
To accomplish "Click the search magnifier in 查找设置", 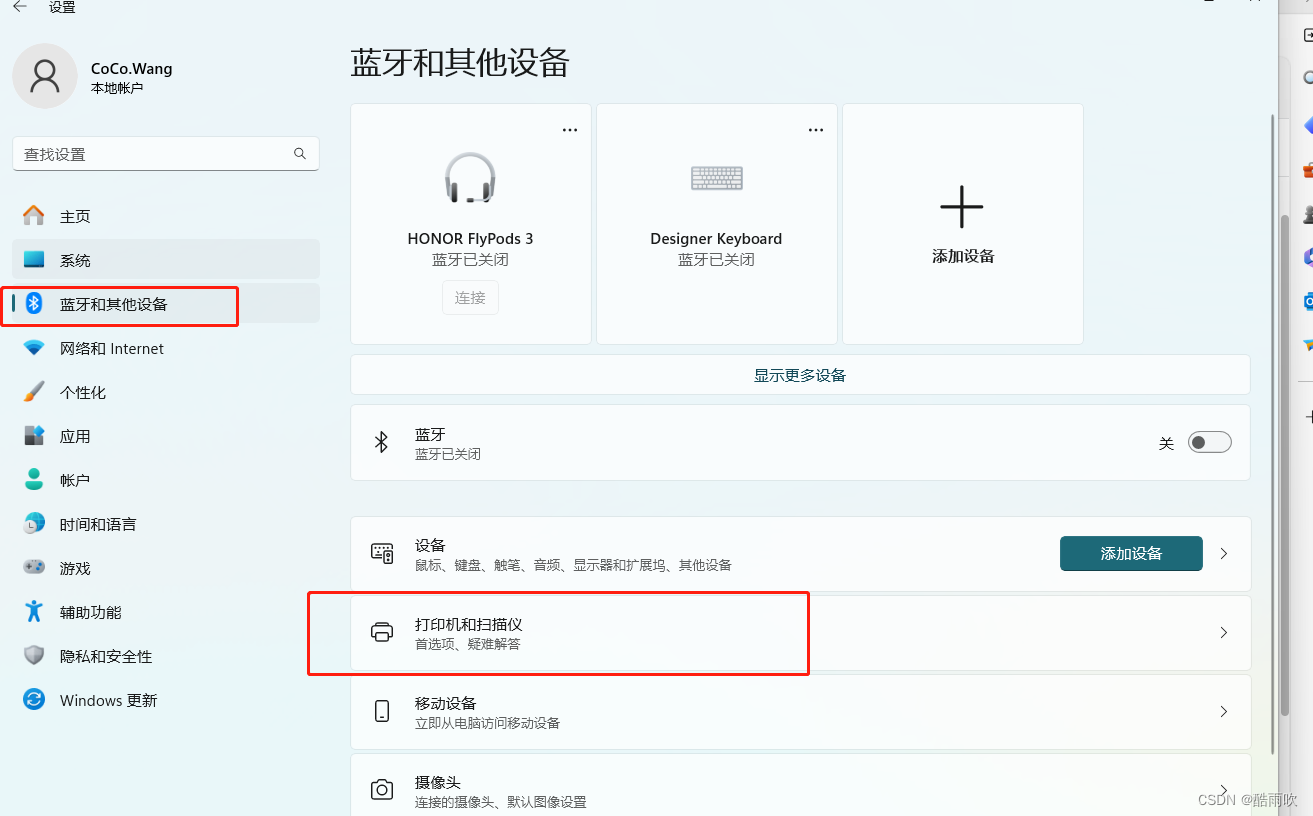I will [x=300, y=154].
